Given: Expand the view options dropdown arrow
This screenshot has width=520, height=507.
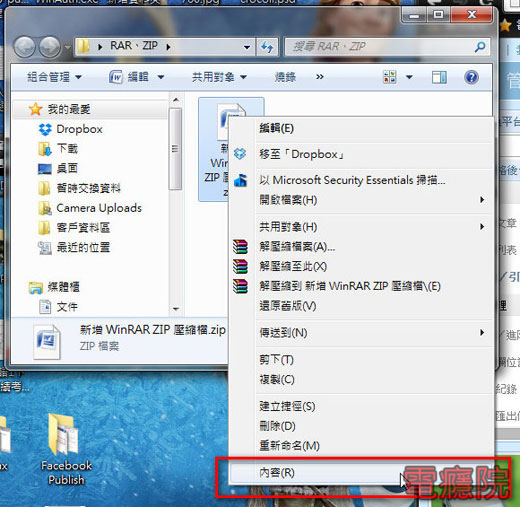Looking at the screenshot, I should (x=409, y=77).
